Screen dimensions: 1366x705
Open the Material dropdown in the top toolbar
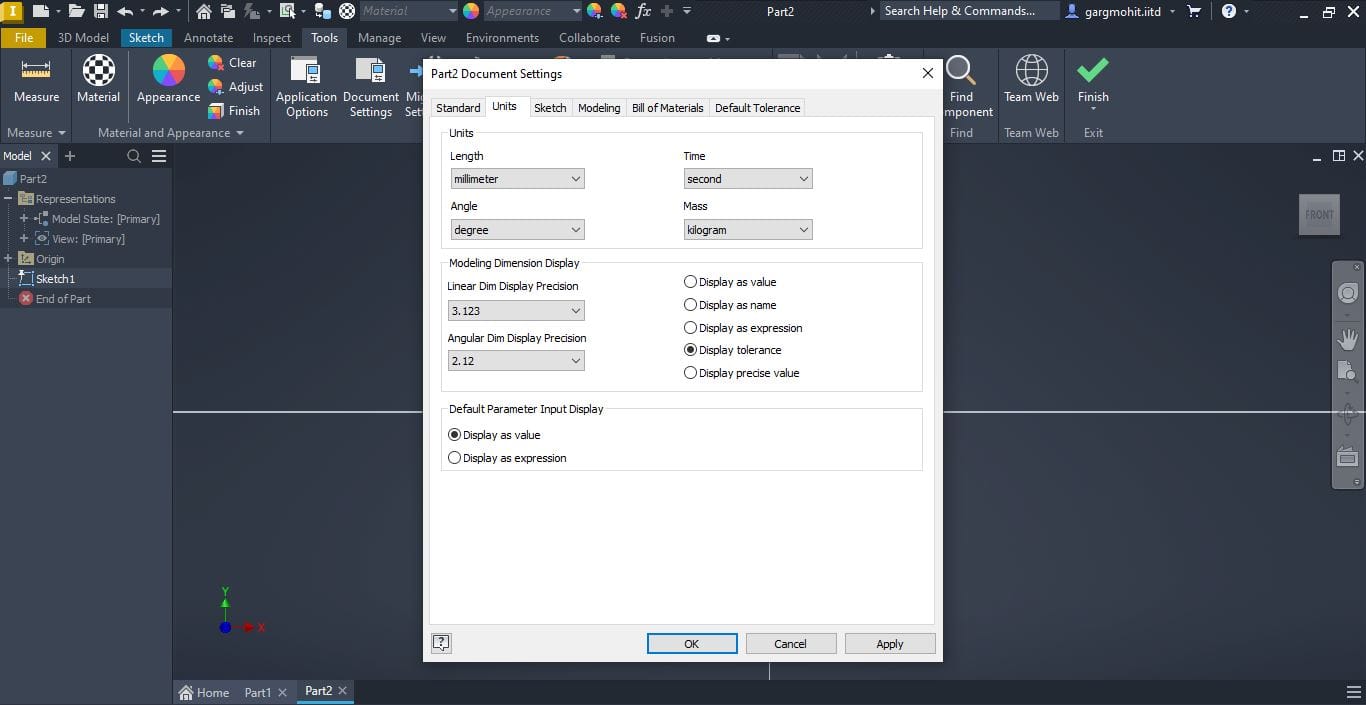(409, 11)
